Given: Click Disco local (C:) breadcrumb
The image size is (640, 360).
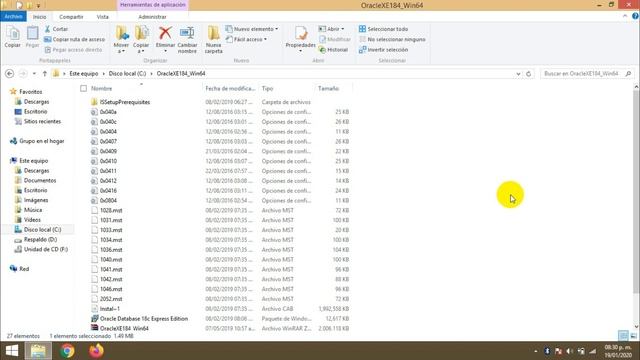Looking at the screenshot, I should pos(127,74).
